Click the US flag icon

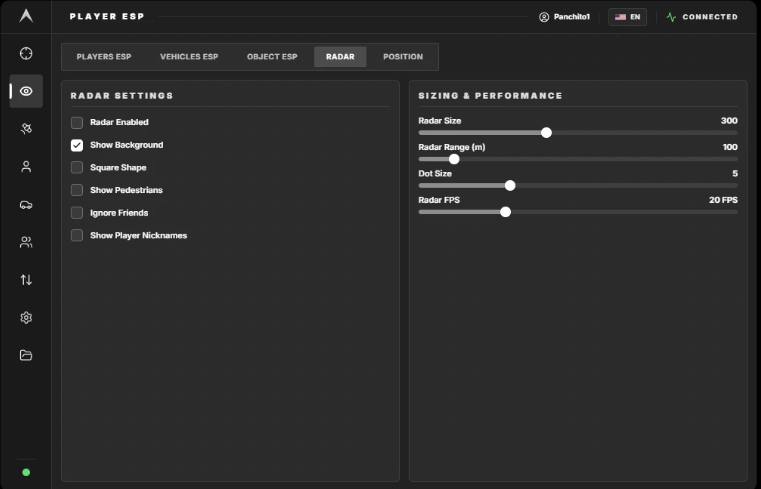pyautogui.click(x=620, y=17)
